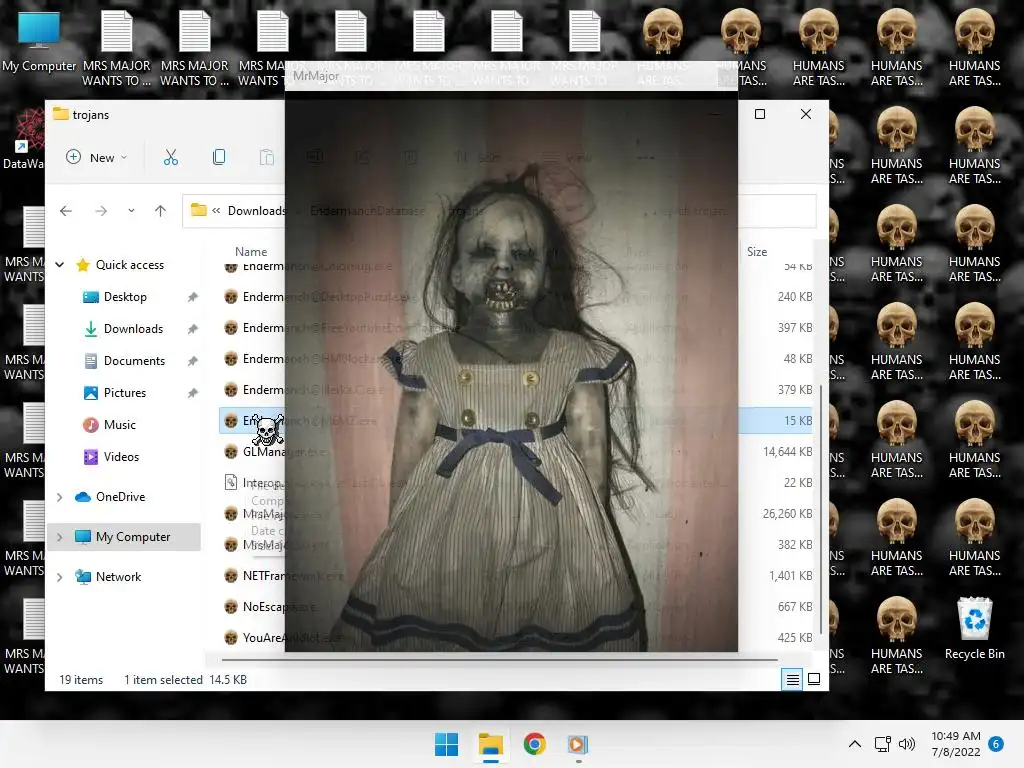Screen dimensions: 1024x768
Task: Select the 14,644 KB size cell
Action: (788, 452)
